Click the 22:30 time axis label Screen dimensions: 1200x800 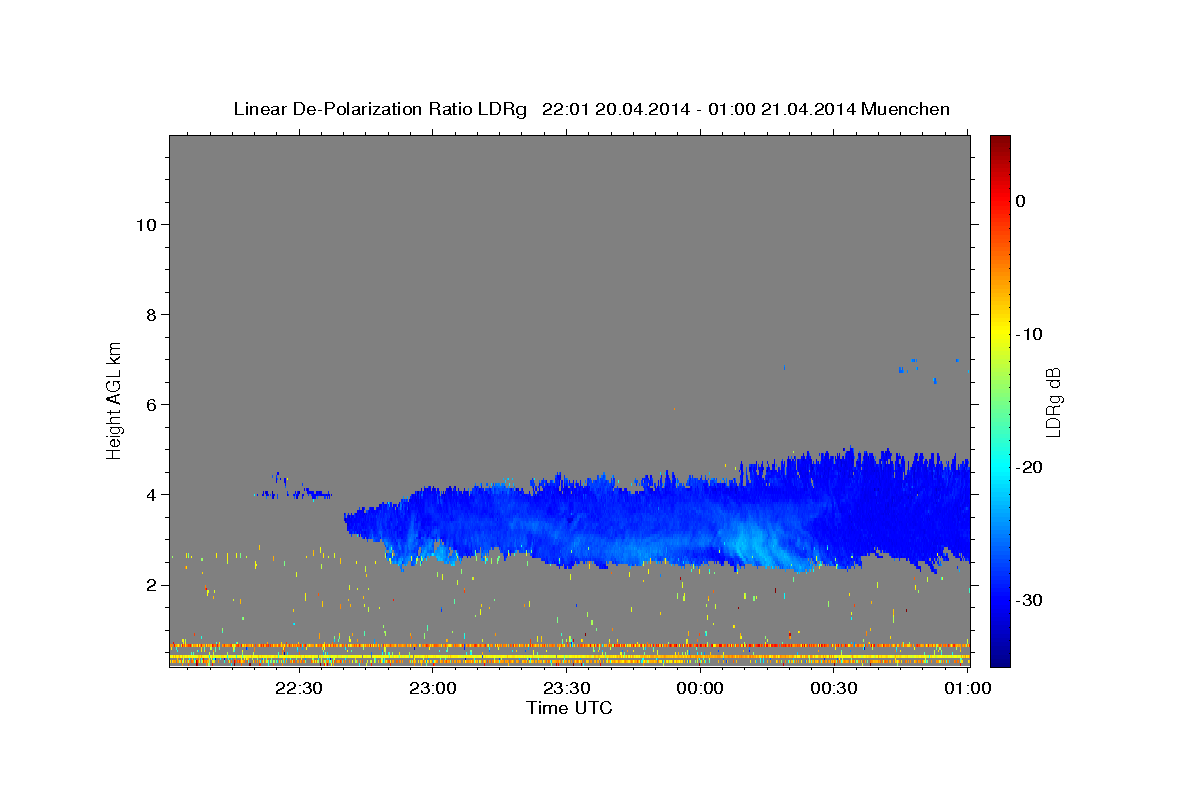point(299,687)
